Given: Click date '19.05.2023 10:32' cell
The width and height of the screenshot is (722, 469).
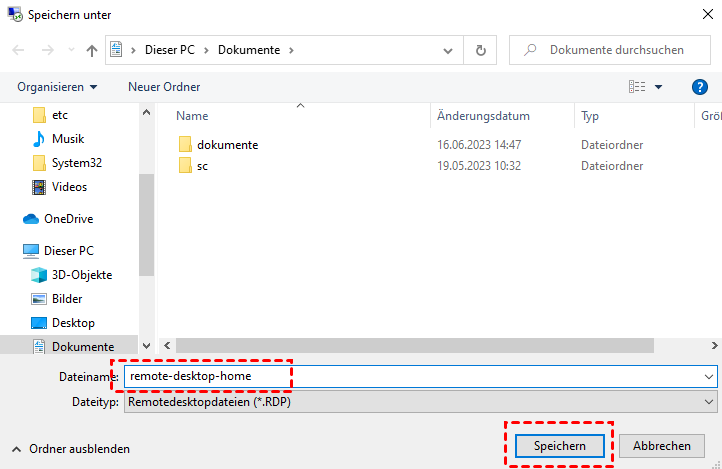Looking at the screenshot, I should tap(479, 166).
